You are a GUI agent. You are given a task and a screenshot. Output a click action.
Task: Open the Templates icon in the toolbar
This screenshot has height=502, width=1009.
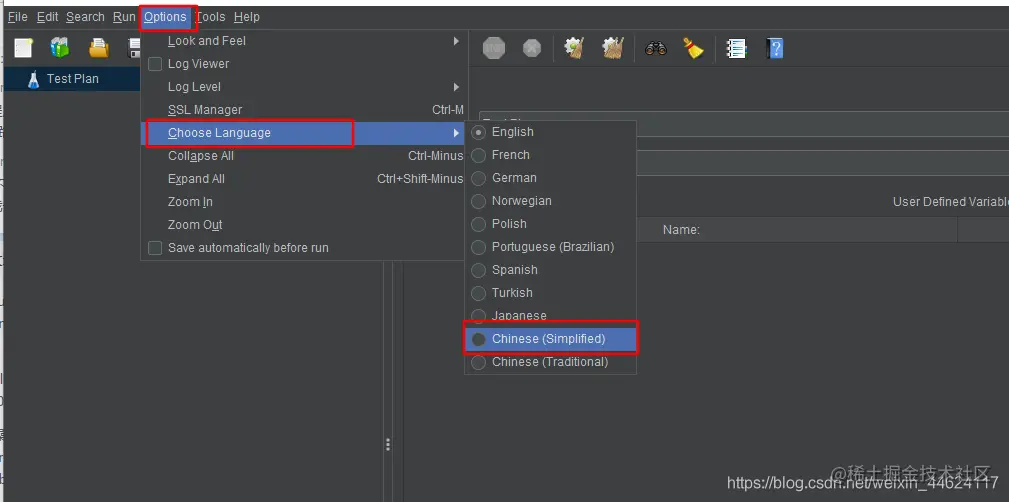tap(60, 48)
